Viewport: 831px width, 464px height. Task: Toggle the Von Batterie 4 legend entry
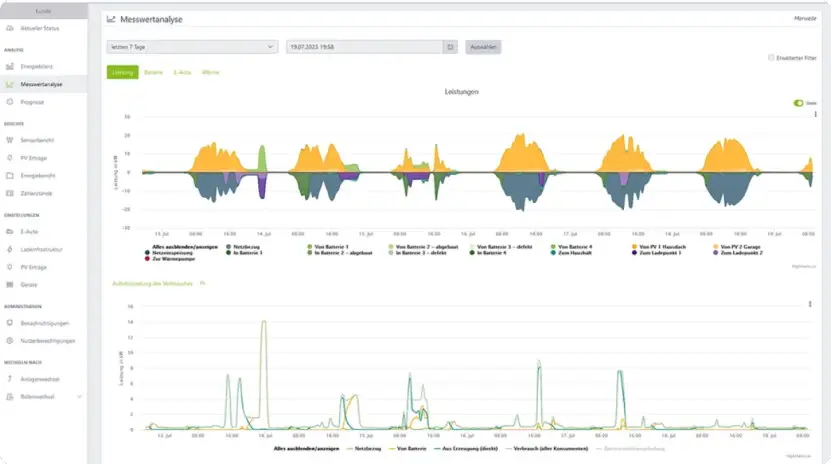point(571,247)
